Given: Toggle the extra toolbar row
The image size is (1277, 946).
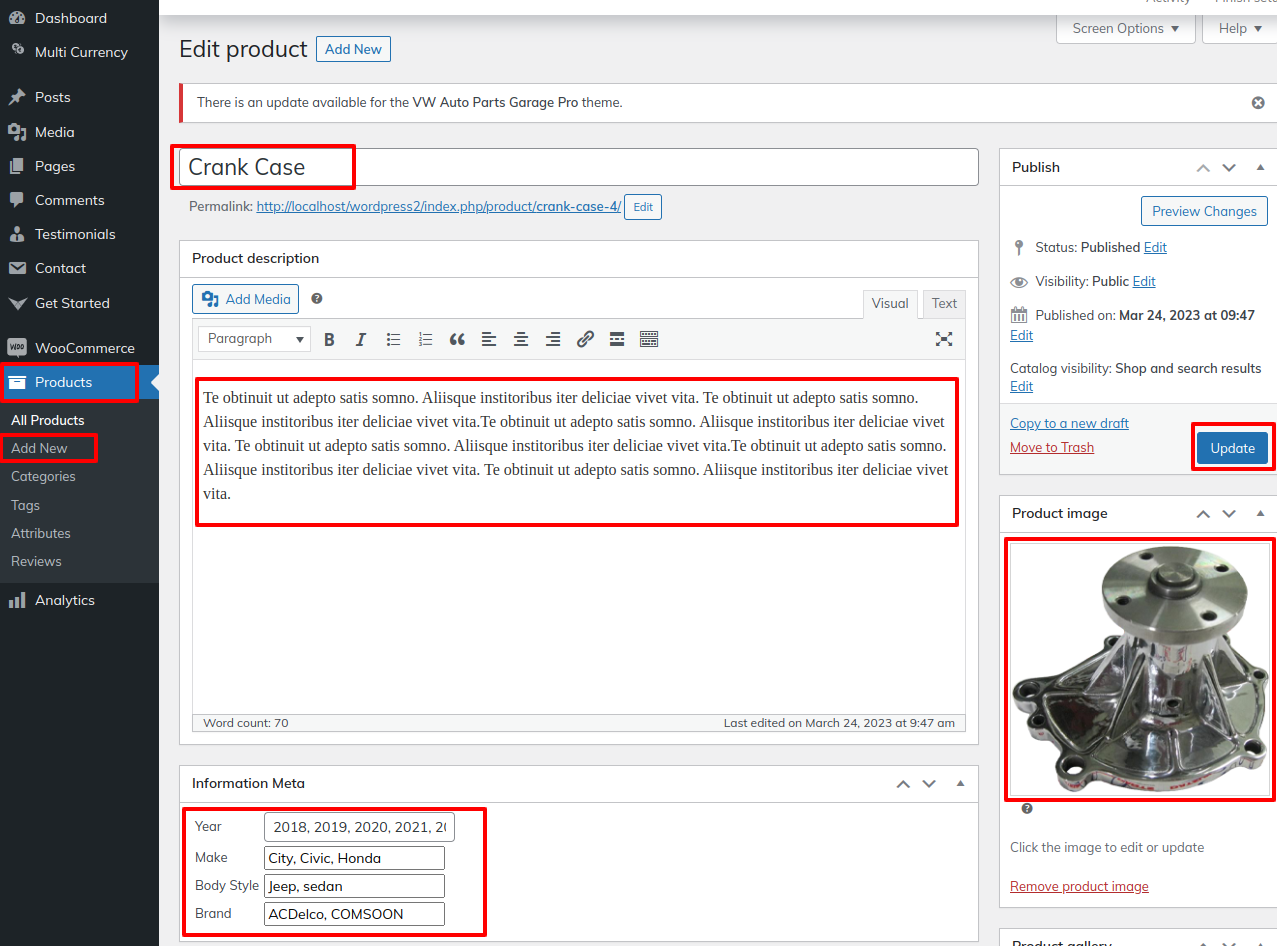Looking at the screenshot, I should 649,340.
